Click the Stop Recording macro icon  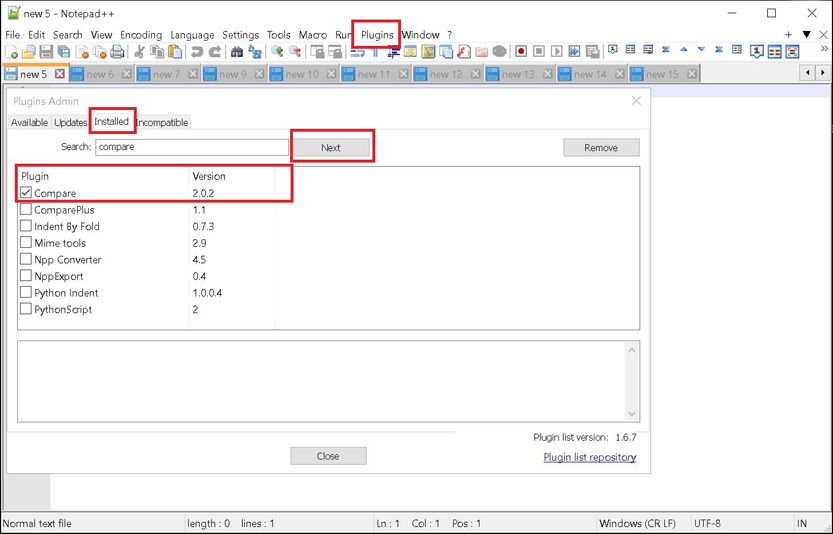[x=539, y=52]
